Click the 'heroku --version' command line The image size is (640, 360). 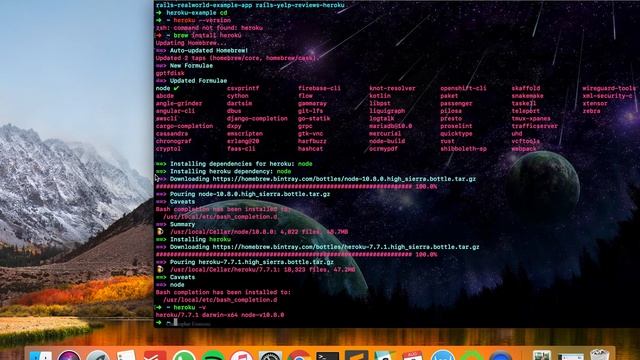click(x=202, y=20)
